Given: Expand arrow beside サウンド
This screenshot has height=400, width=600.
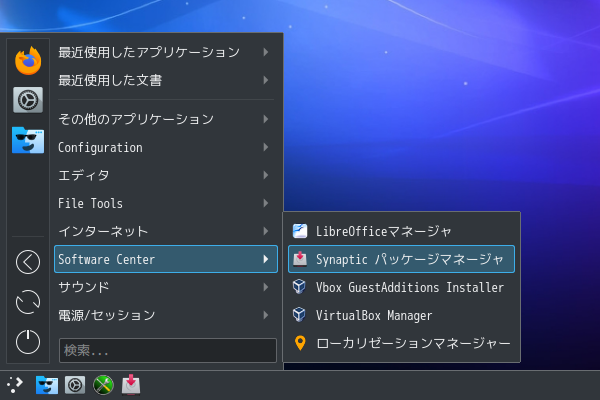Looking at the screenshot, I should click(266, 287).
